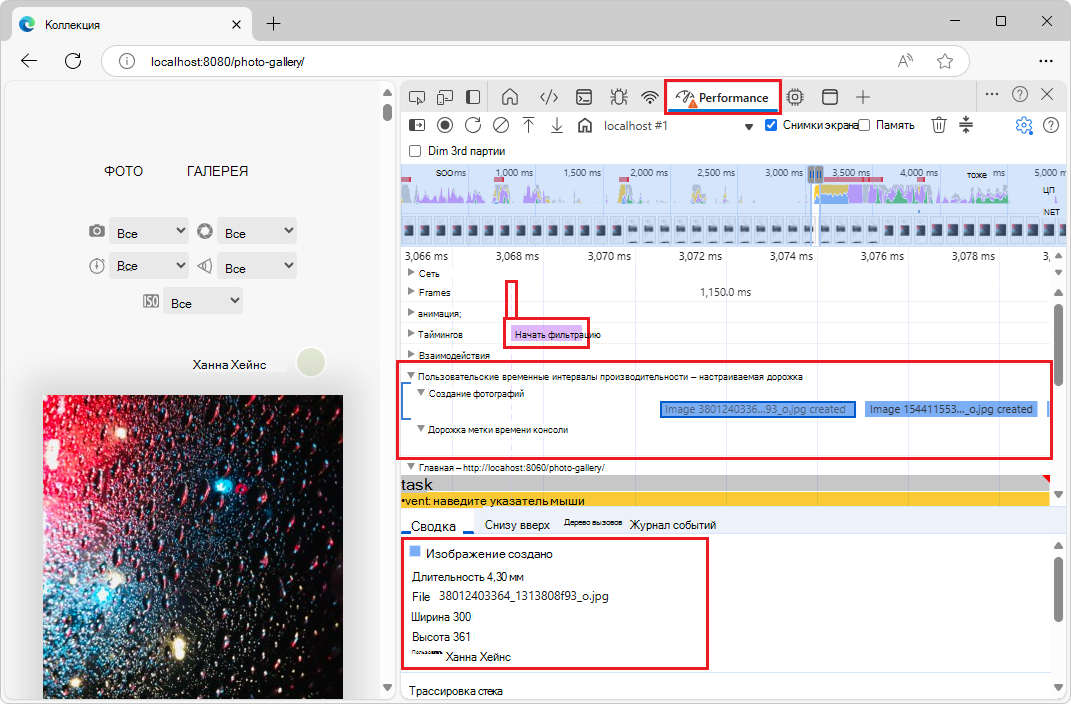
Task: Open the Welcome home tool icon
Action: coord(510,97)
